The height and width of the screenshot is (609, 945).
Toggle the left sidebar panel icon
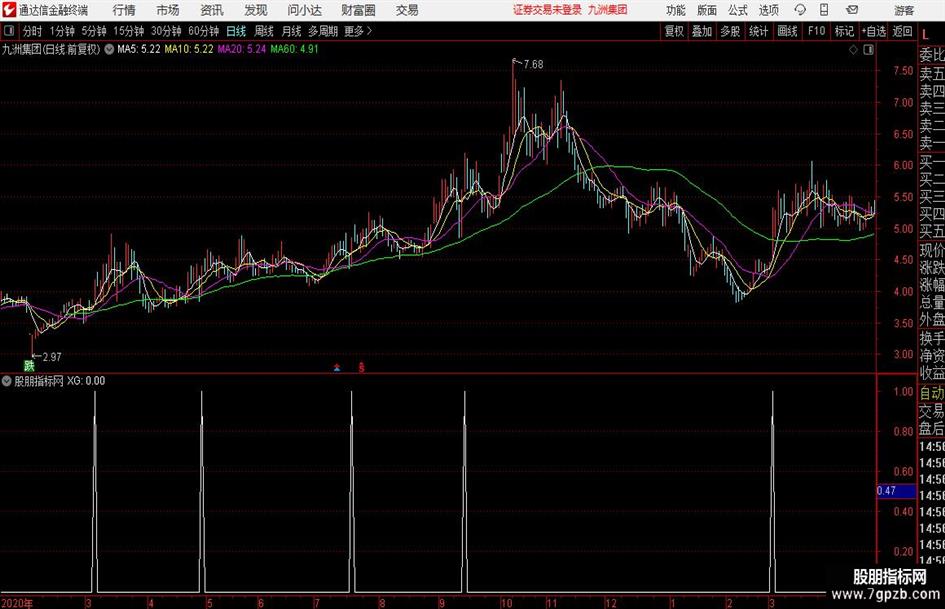pyautogui.click(x=9, y=31)
